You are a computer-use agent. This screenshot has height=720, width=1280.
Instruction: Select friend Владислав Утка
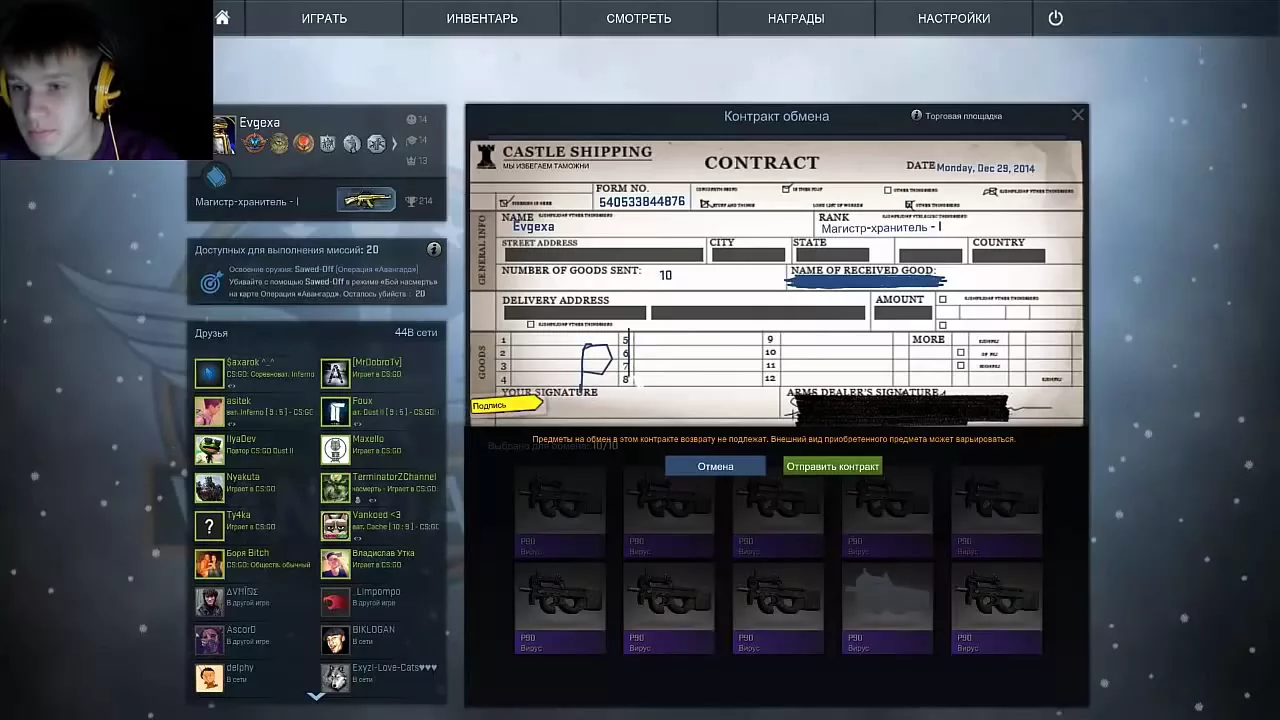[380, 563]
